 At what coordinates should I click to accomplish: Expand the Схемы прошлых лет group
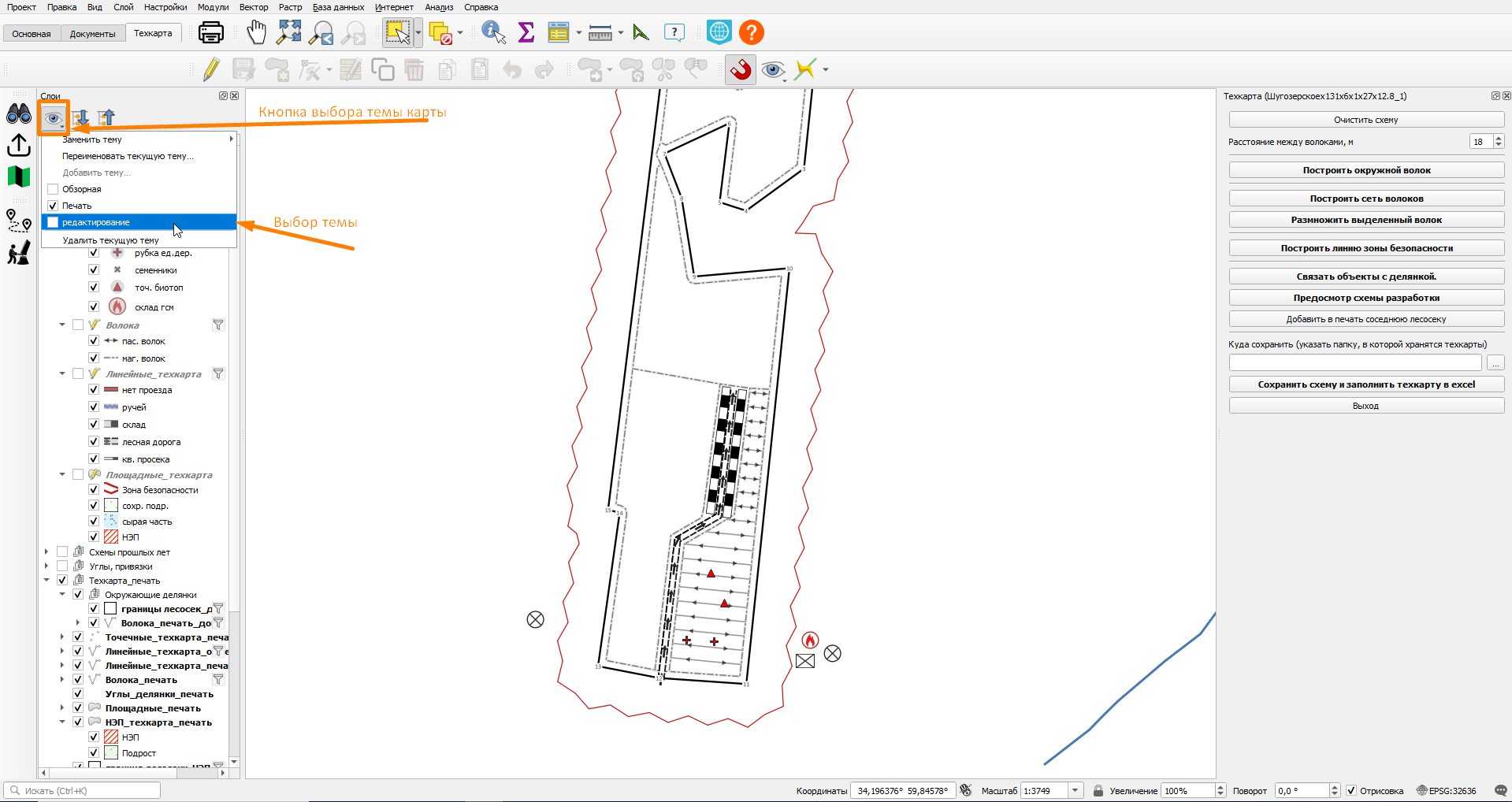click(x=46, y=552)
